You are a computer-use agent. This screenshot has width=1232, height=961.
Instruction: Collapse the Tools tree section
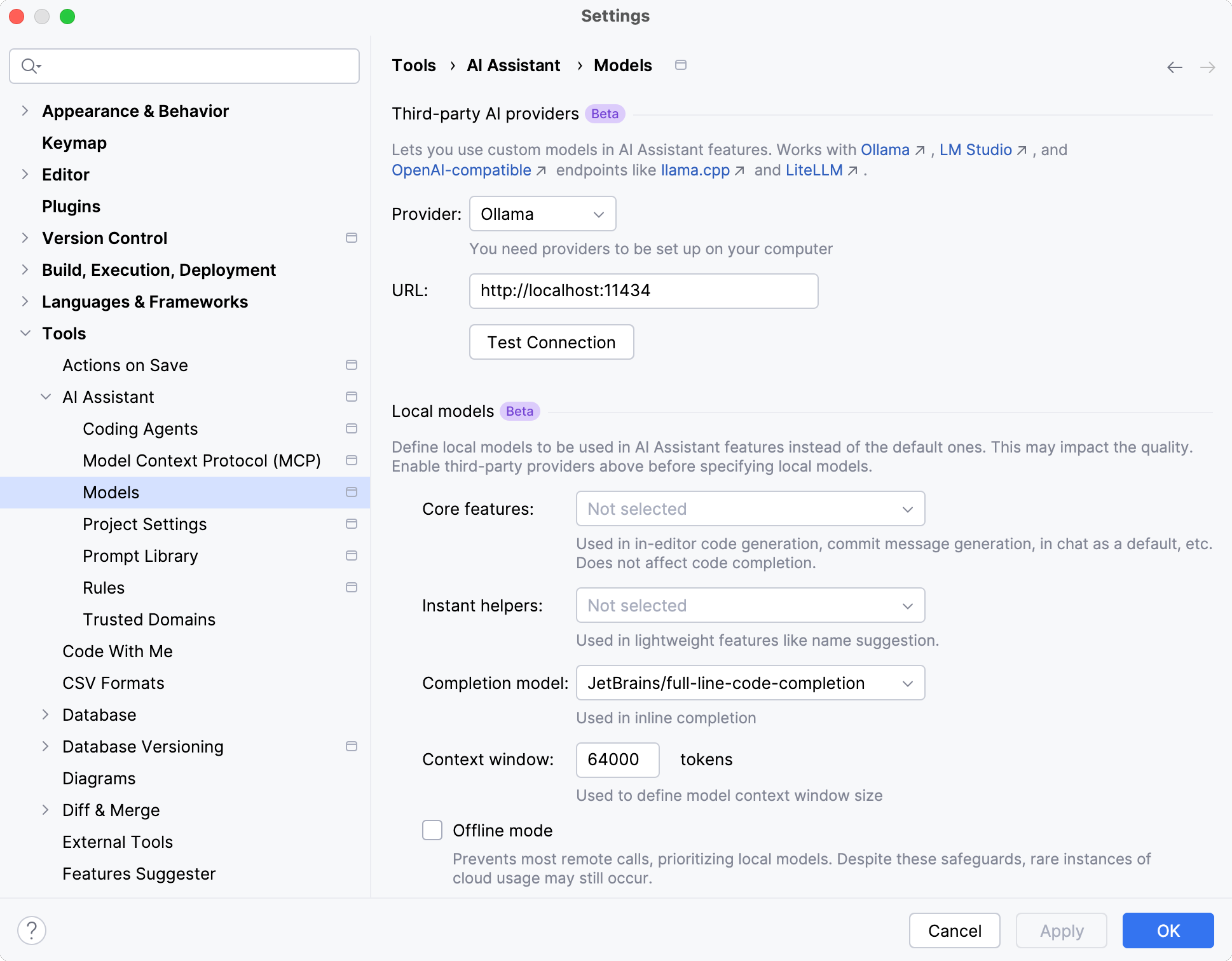(25, 334)
